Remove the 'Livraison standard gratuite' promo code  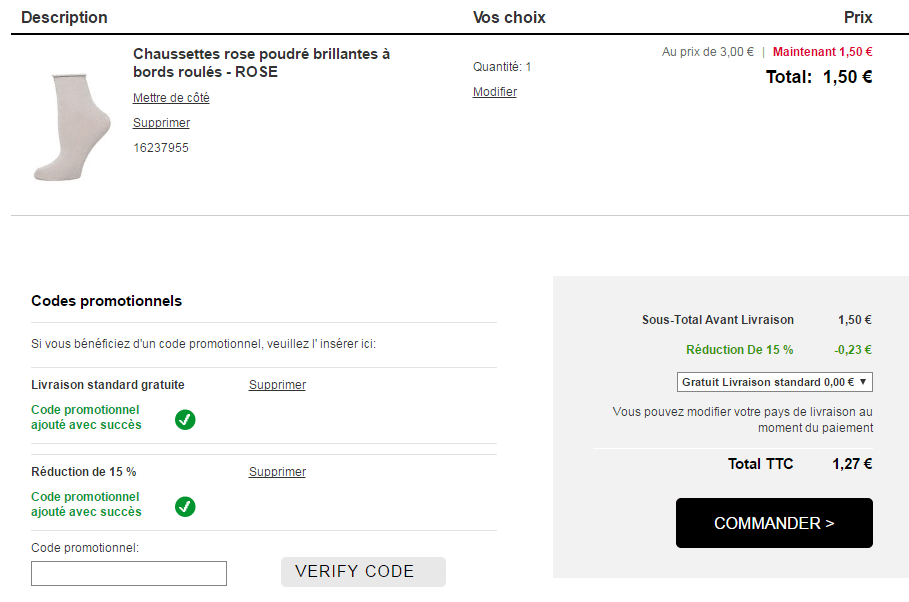277,385
